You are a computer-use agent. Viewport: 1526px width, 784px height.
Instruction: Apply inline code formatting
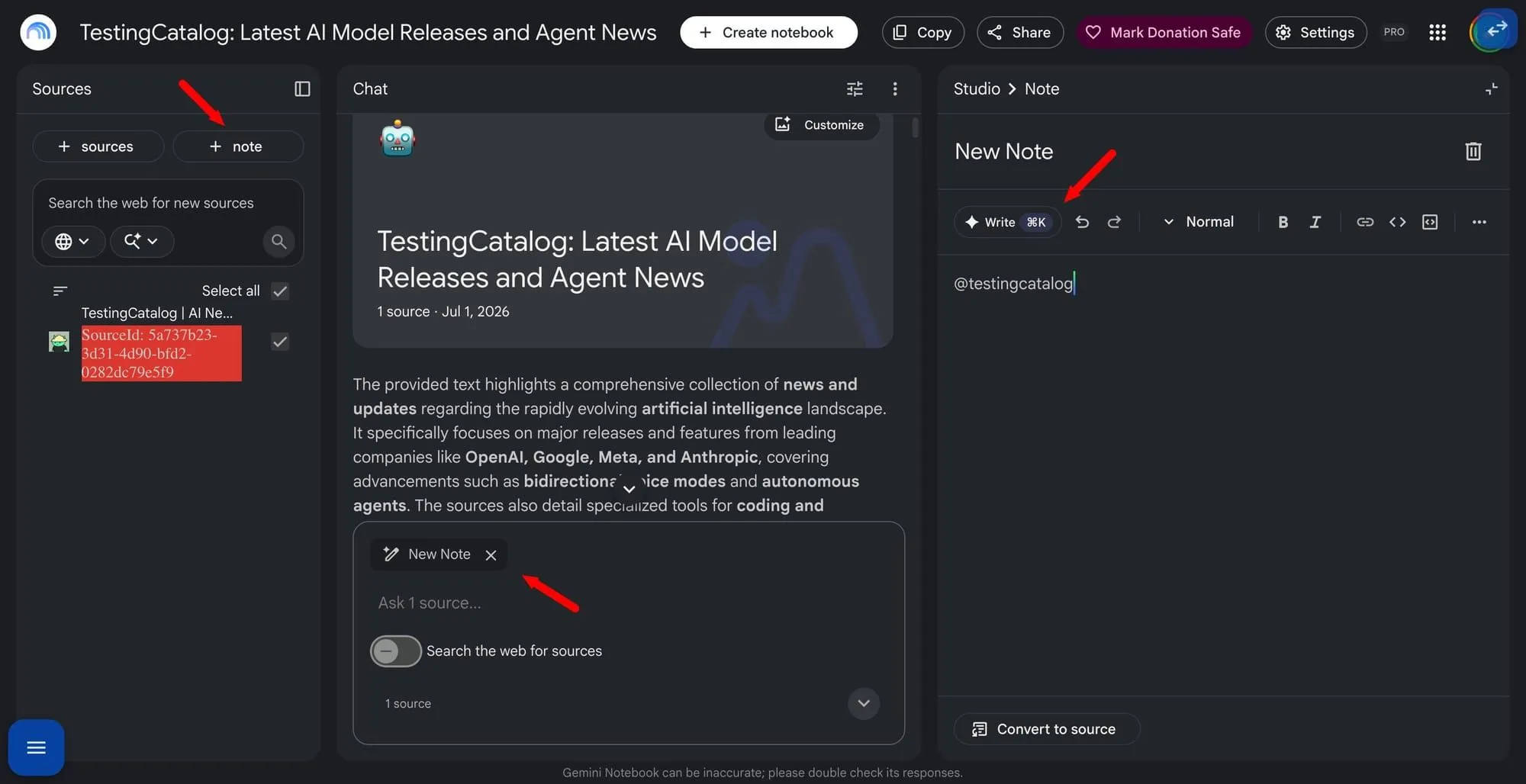tap(1397, 222)
